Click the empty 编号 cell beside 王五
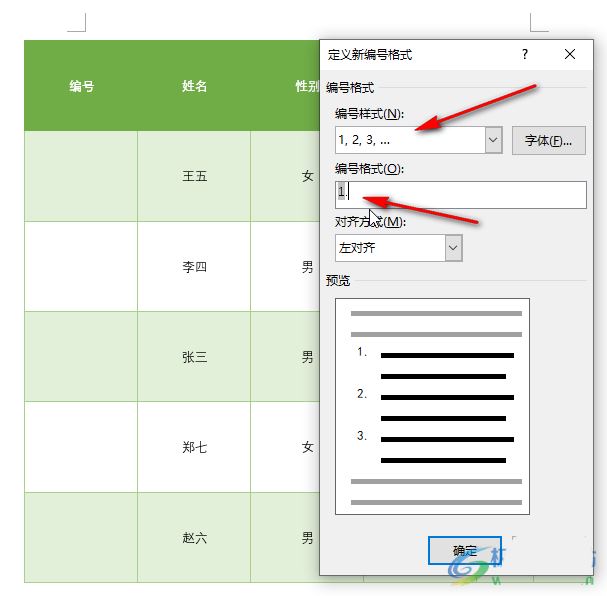 click(82, 176)
